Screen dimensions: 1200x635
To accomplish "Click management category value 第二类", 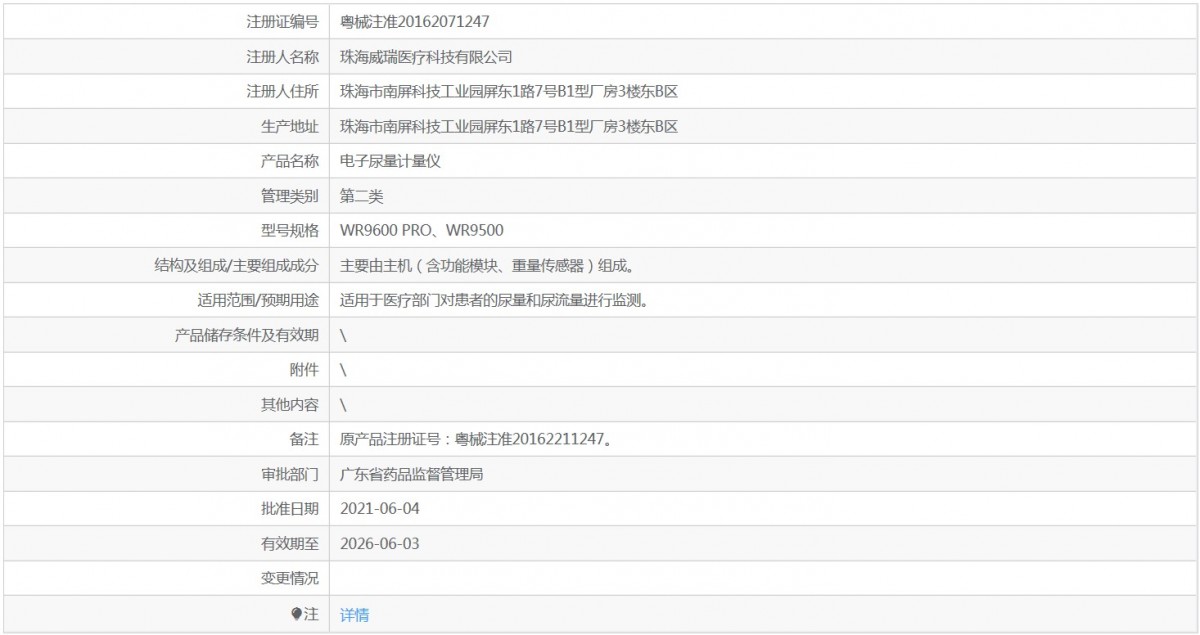I will click(x=361, y=196).
